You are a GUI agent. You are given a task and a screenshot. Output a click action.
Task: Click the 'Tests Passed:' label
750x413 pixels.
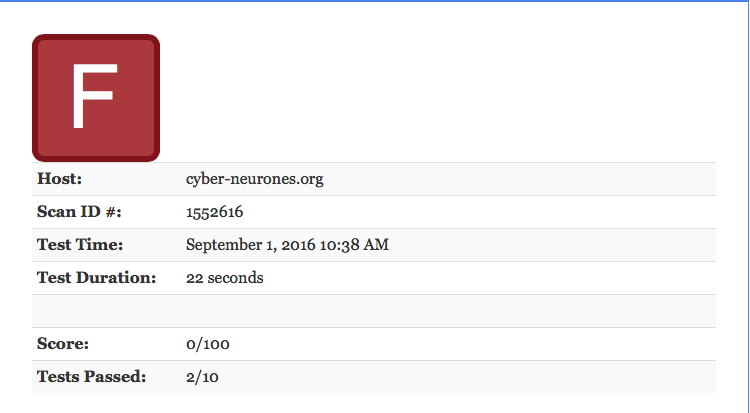point(91,377)
